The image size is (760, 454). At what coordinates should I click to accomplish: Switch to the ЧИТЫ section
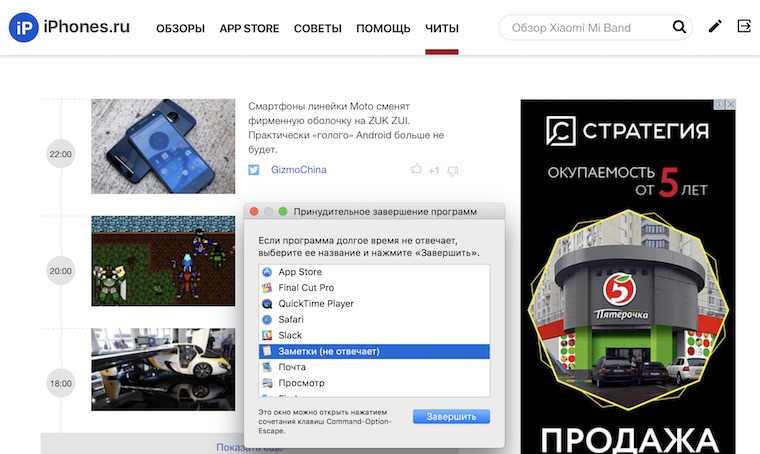(x=442, y=29)
